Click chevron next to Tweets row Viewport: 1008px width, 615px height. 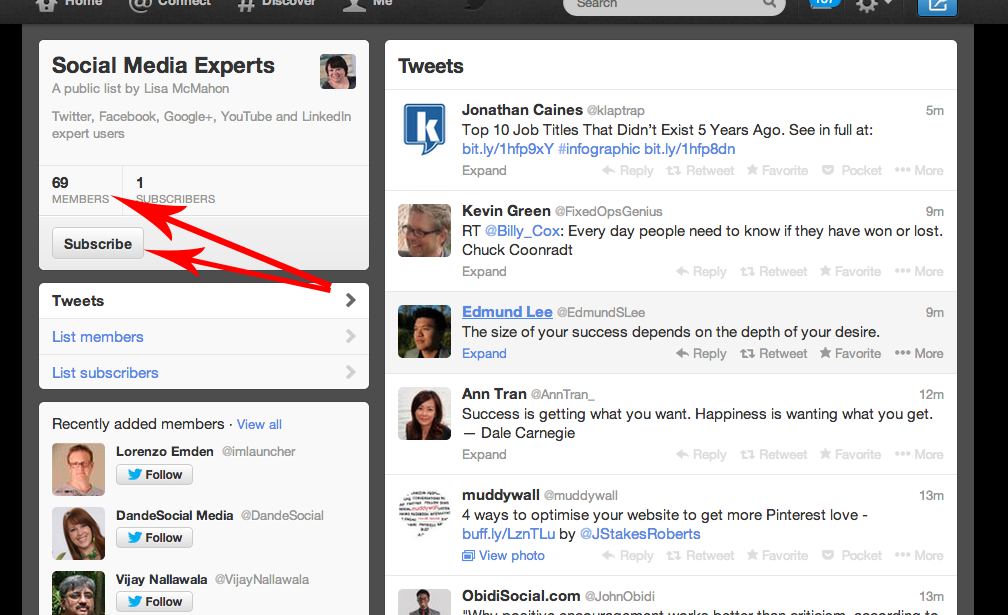[x=350, y=300]
